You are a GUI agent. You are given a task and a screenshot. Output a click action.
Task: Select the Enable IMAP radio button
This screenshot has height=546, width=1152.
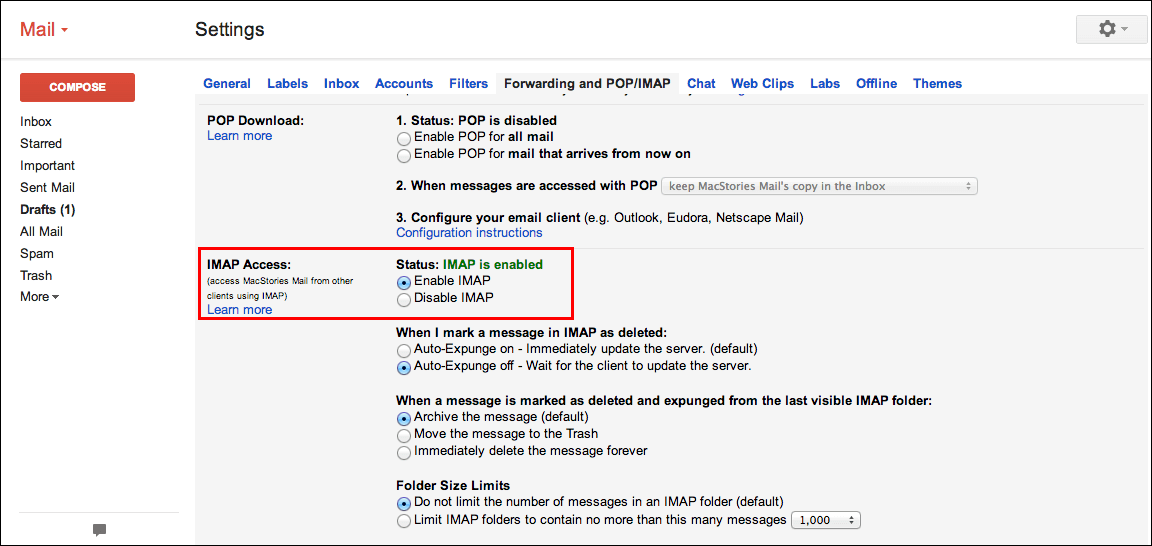pos(403,282)
